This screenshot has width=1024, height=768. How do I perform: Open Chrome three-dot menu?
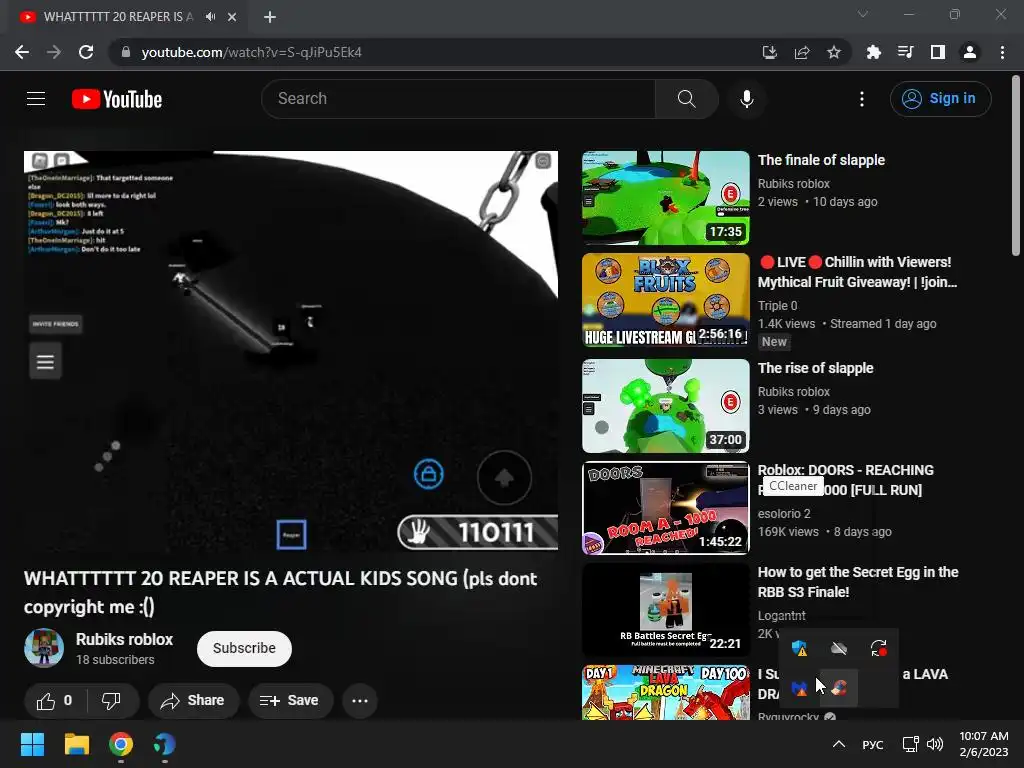coord(1002,52)
